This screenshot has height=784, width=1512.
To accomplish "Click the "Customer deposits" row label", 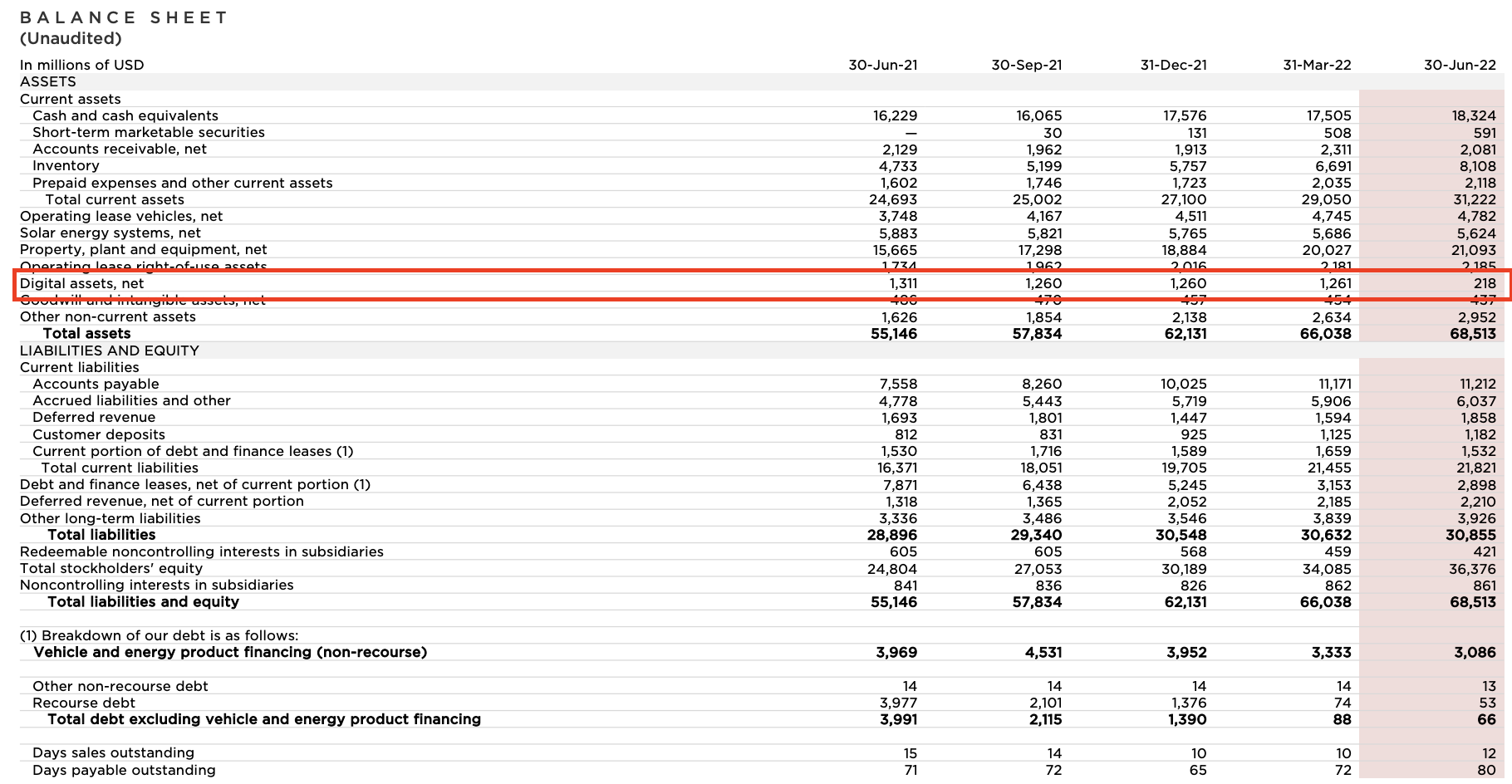I will point(99,434).
